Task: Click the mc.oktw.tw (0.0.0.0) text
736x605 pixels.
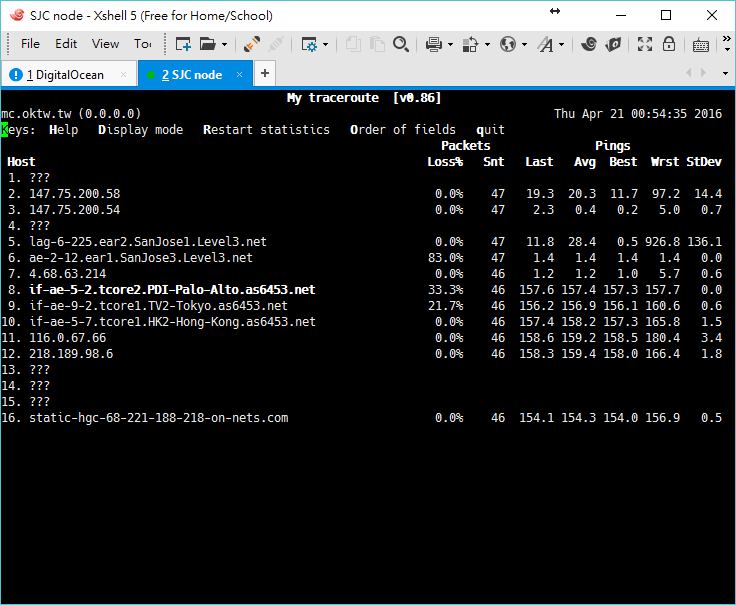Action: 71,114
